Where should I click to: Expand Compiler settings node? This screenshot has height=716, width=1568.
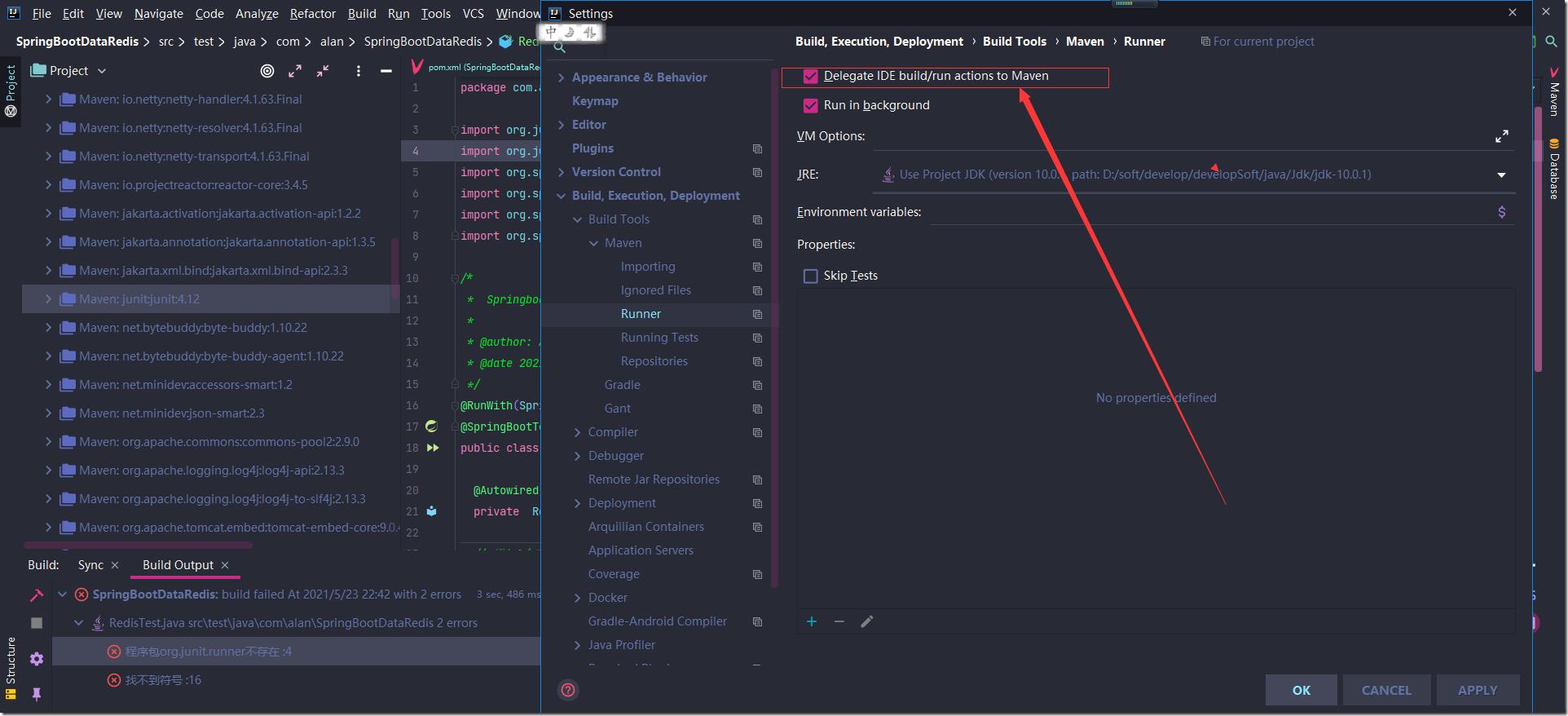[x=577, y=432]
